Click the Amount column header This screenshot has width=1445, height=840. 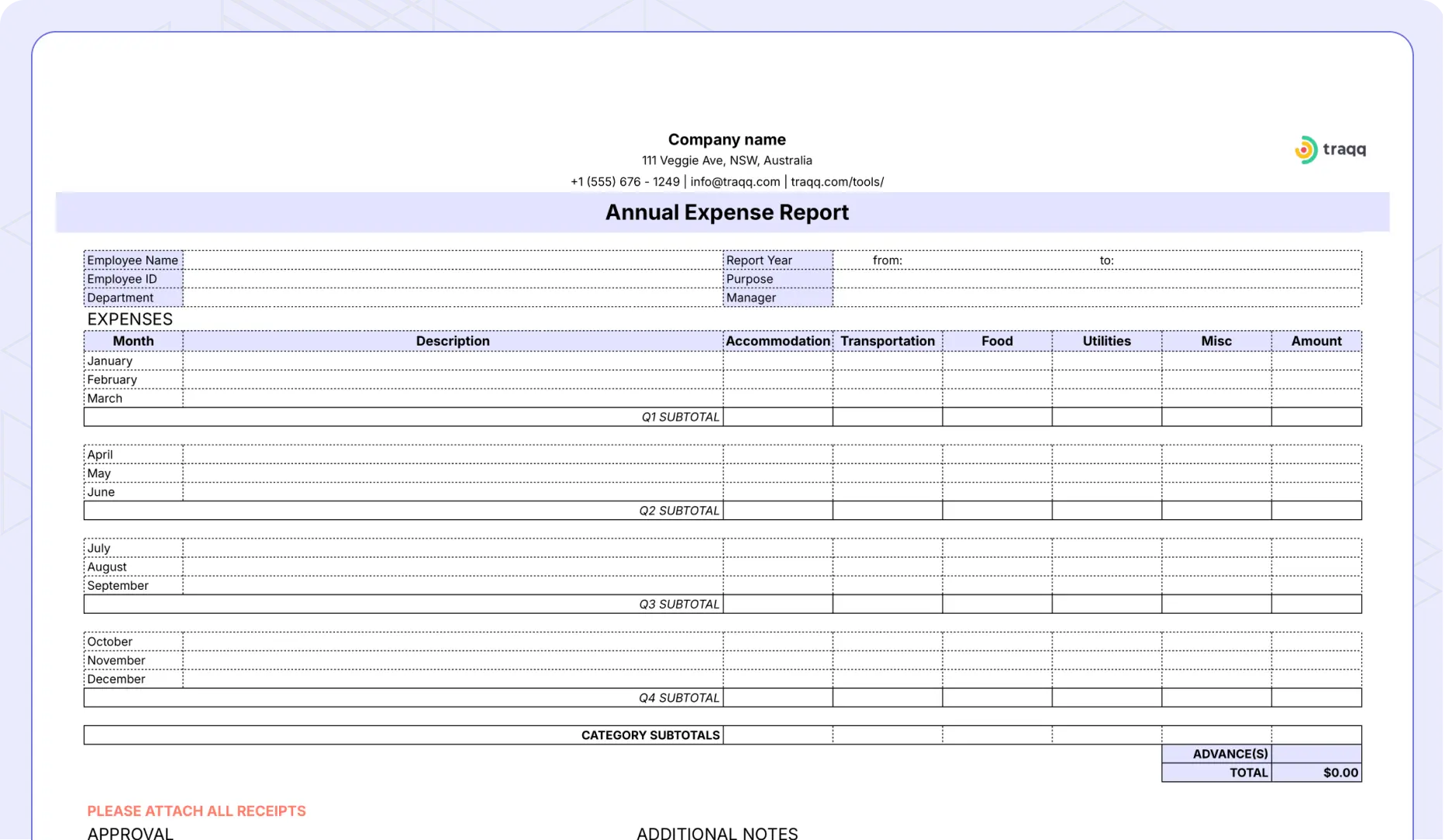1316,341
